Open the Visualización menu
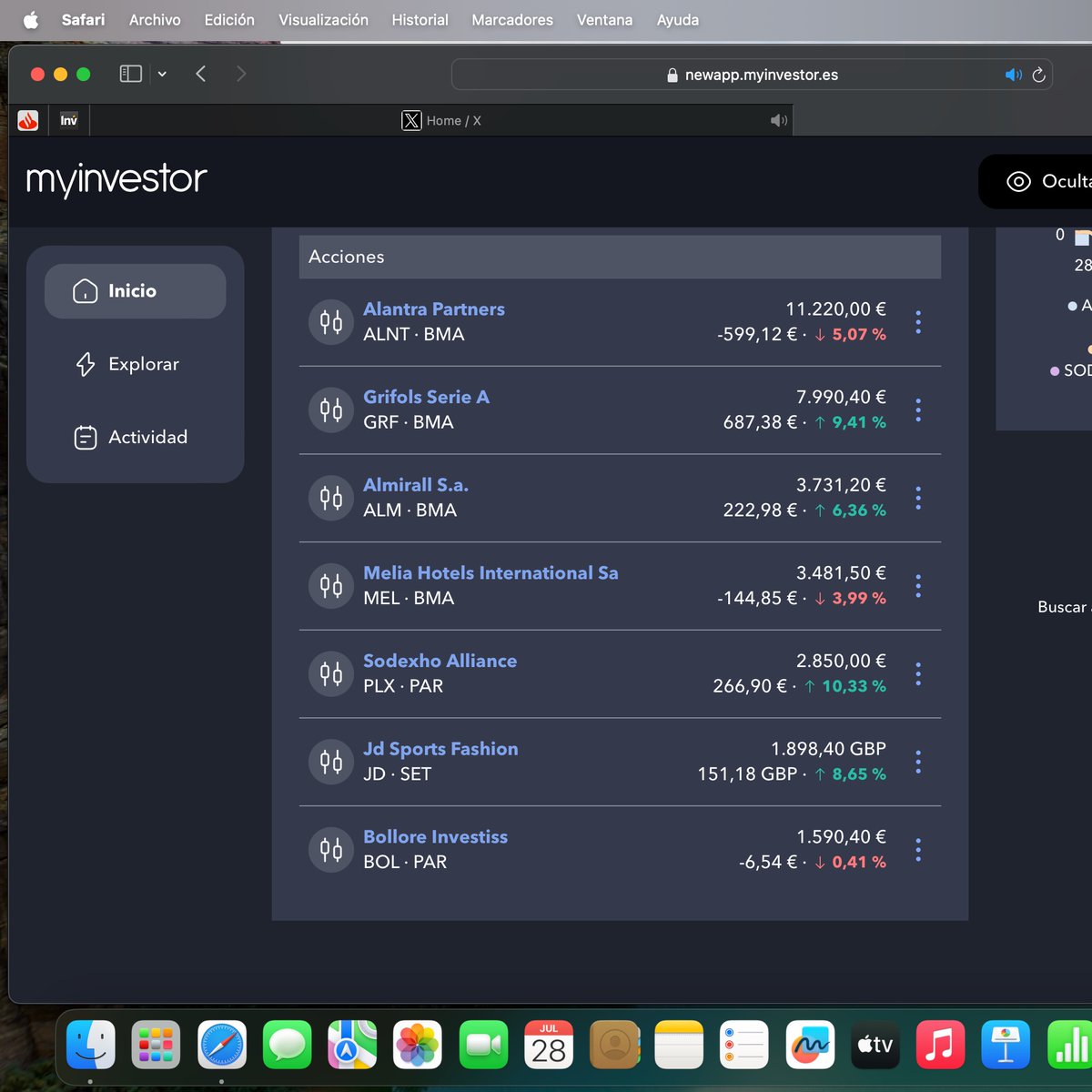 [x=323, y=20]
